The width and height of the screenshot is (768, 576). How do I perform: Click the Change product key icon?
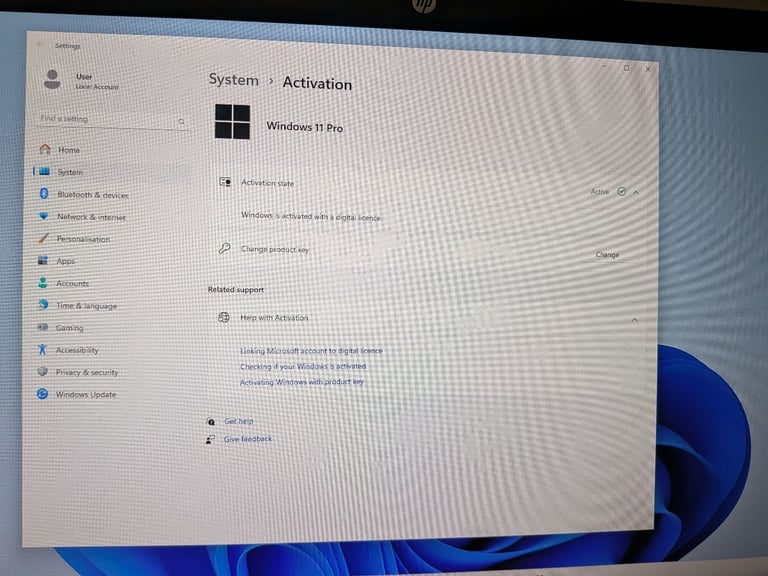224,248
